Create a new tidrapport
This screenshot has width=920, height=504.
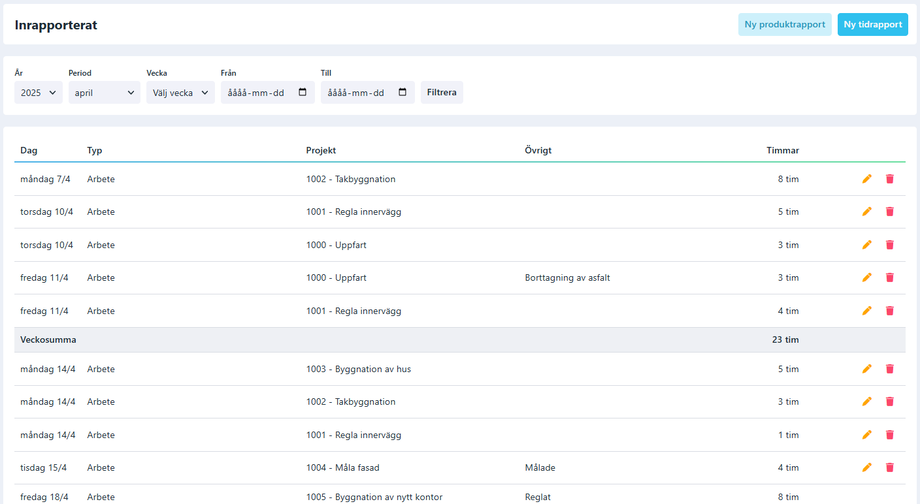(872, 25)
